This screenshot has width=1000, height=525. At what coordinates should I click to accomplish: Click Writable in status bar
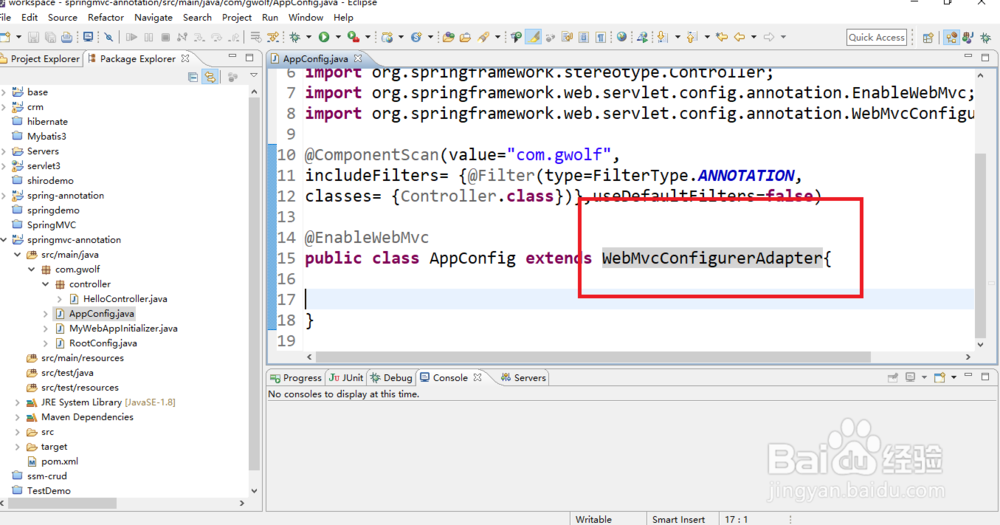coord(593,519)
